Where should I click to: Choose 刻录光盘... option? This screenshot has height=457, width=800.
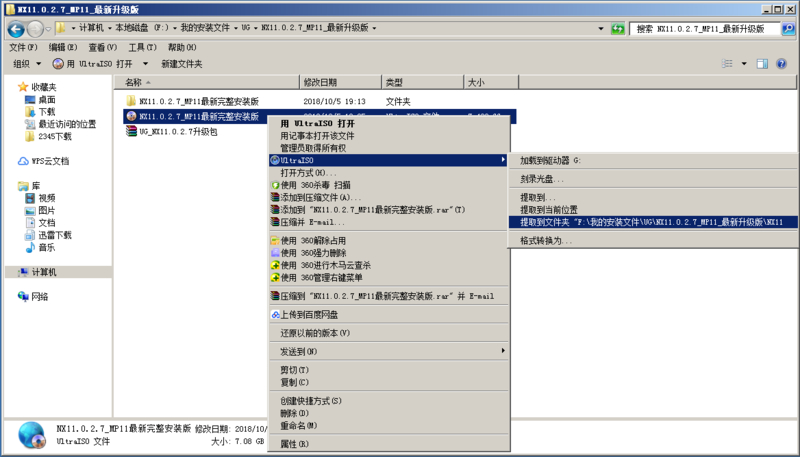(x=653, y=179)
